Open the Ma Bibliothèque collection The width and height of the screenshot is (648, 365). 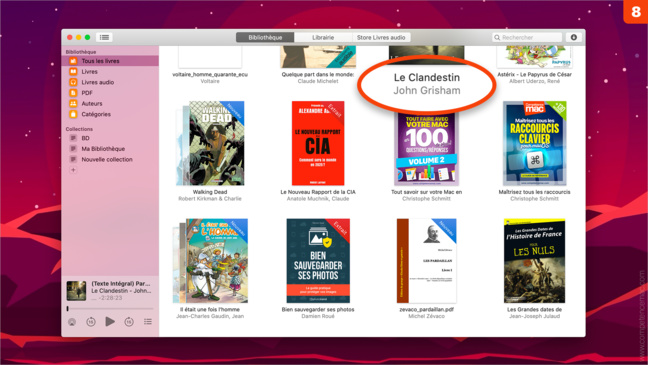point(110,149)
